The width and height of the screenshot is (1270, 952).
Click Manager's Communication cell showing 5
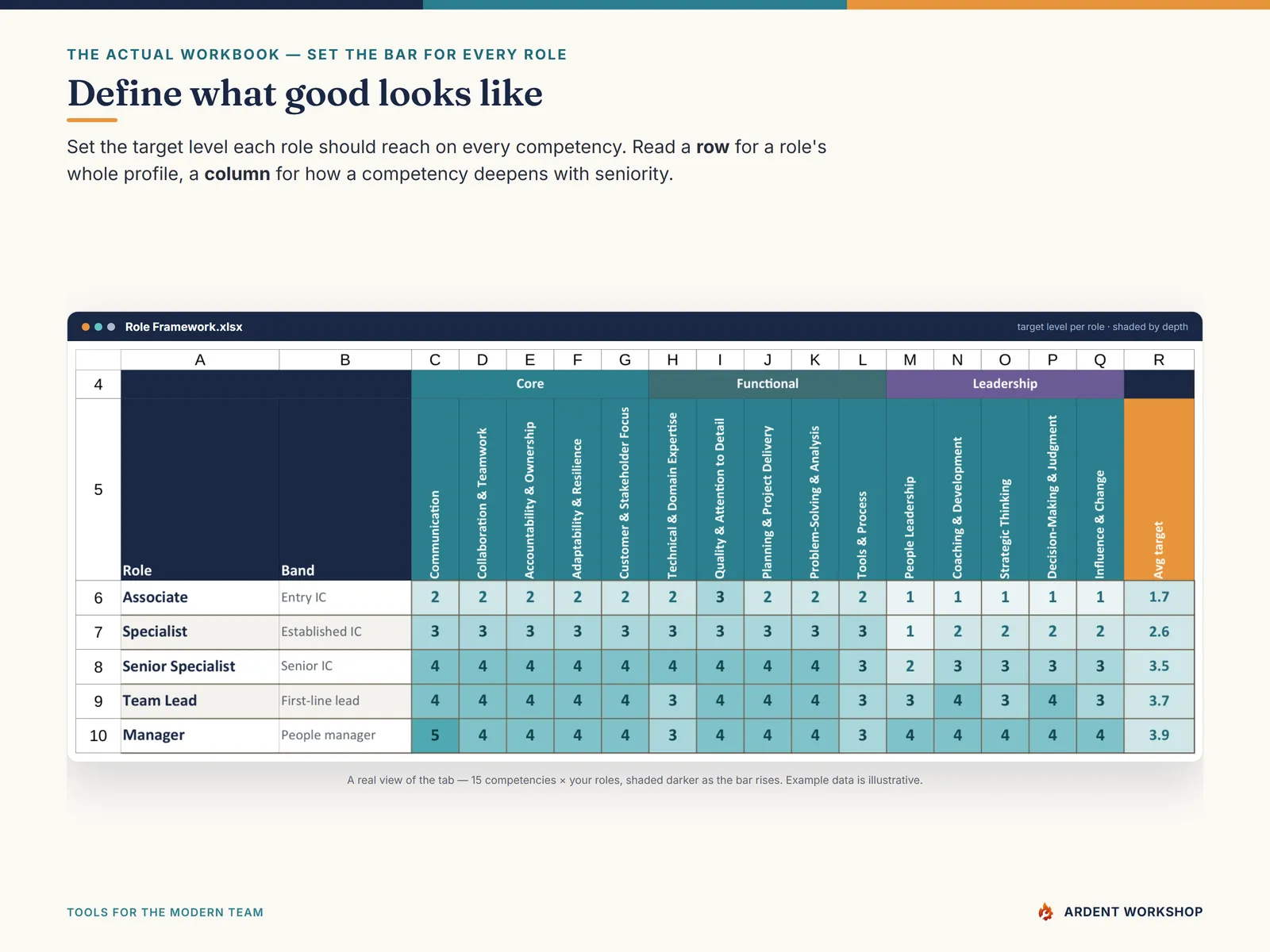pos(435,735)
